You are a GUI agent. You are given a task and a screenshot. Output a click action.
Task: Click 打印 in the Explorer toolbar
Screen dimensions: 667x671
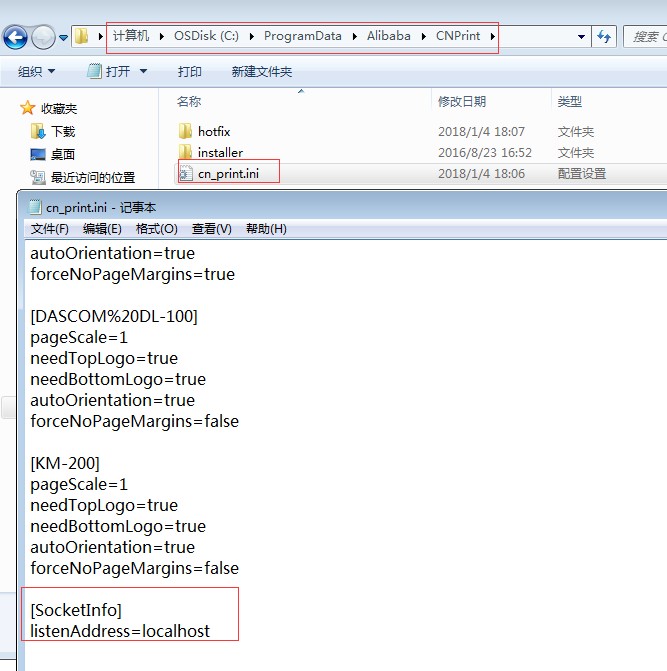pos(190,71)
